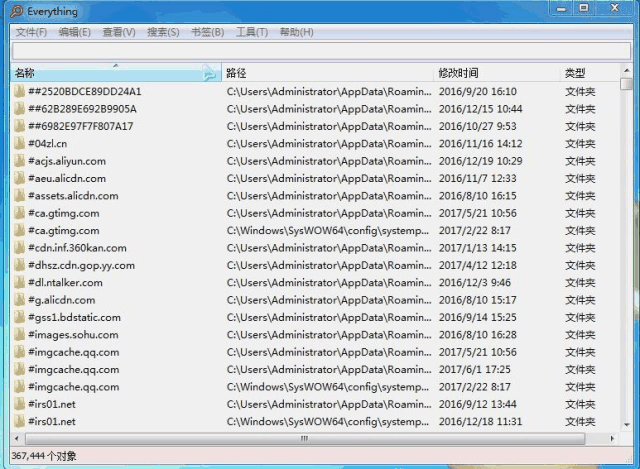
Task: Click the horizontal scrollbar thumb
Action: coord(305,439)
